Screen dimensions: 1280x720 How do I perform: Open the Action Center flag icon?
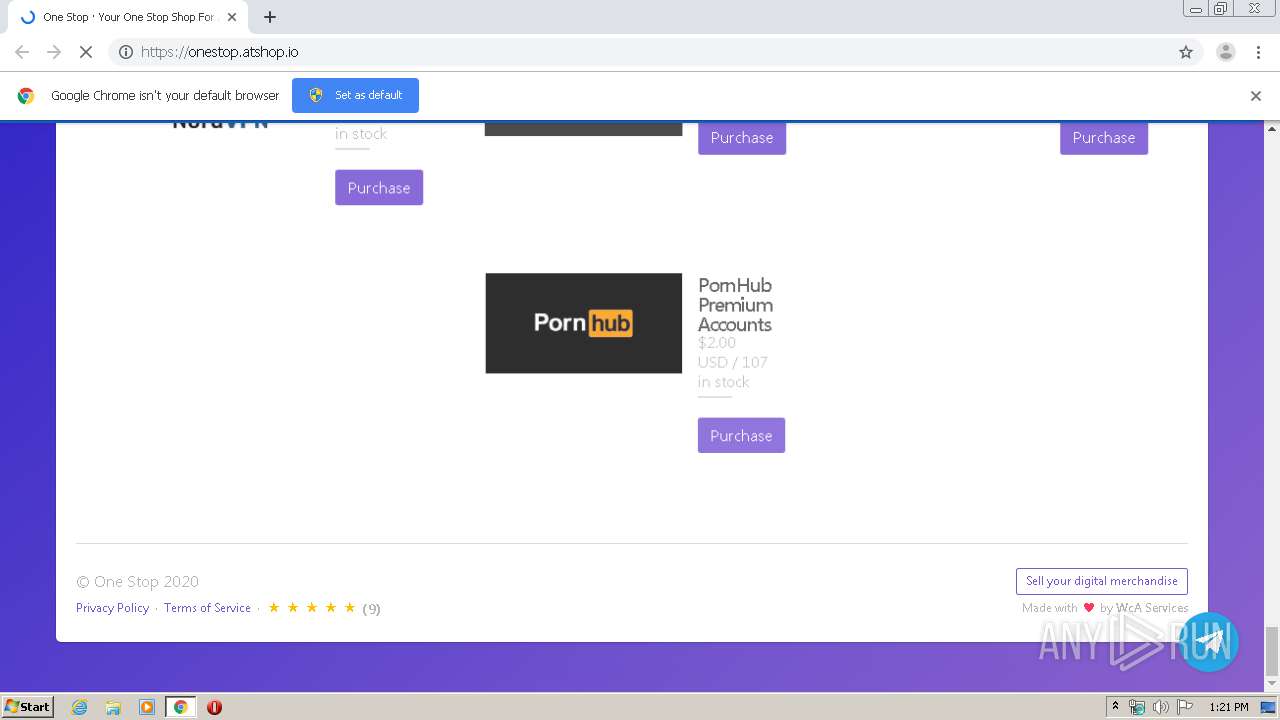[x=1184, y=707]
